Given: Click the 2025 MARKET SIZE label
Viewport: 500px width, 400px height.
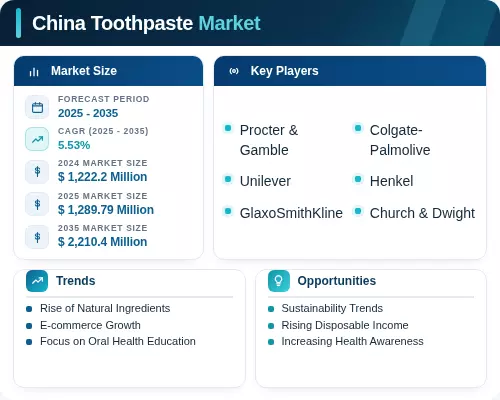Looking at the screenshot, I should point(103,196).
